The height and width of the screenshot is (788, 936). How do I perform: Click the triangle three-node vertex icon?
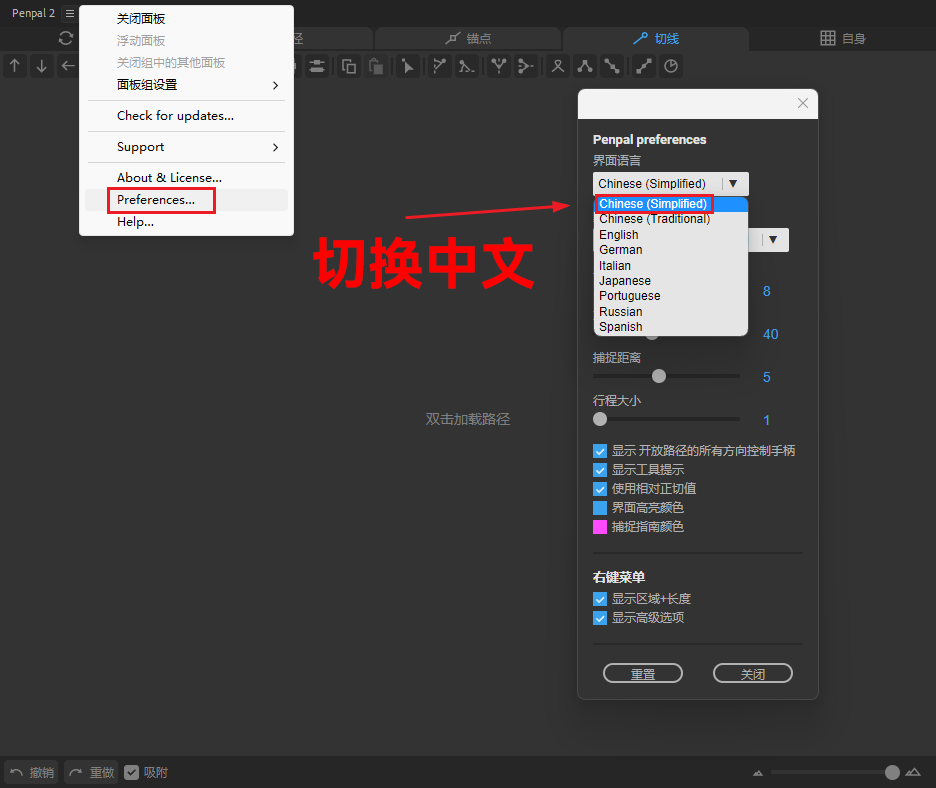pos(584,66)
